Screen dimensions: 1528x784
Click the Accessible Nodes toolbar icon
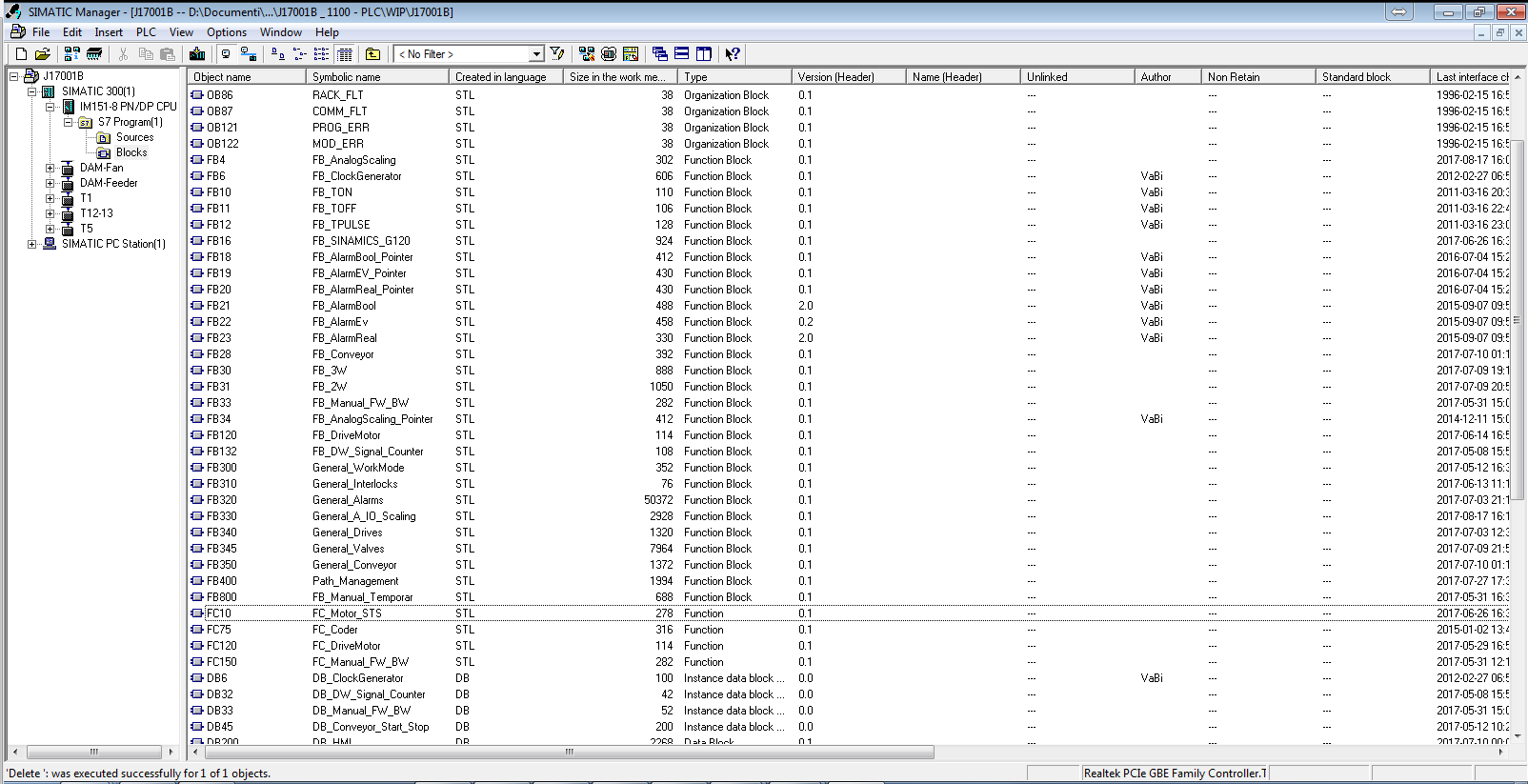[x=71, y=54]
